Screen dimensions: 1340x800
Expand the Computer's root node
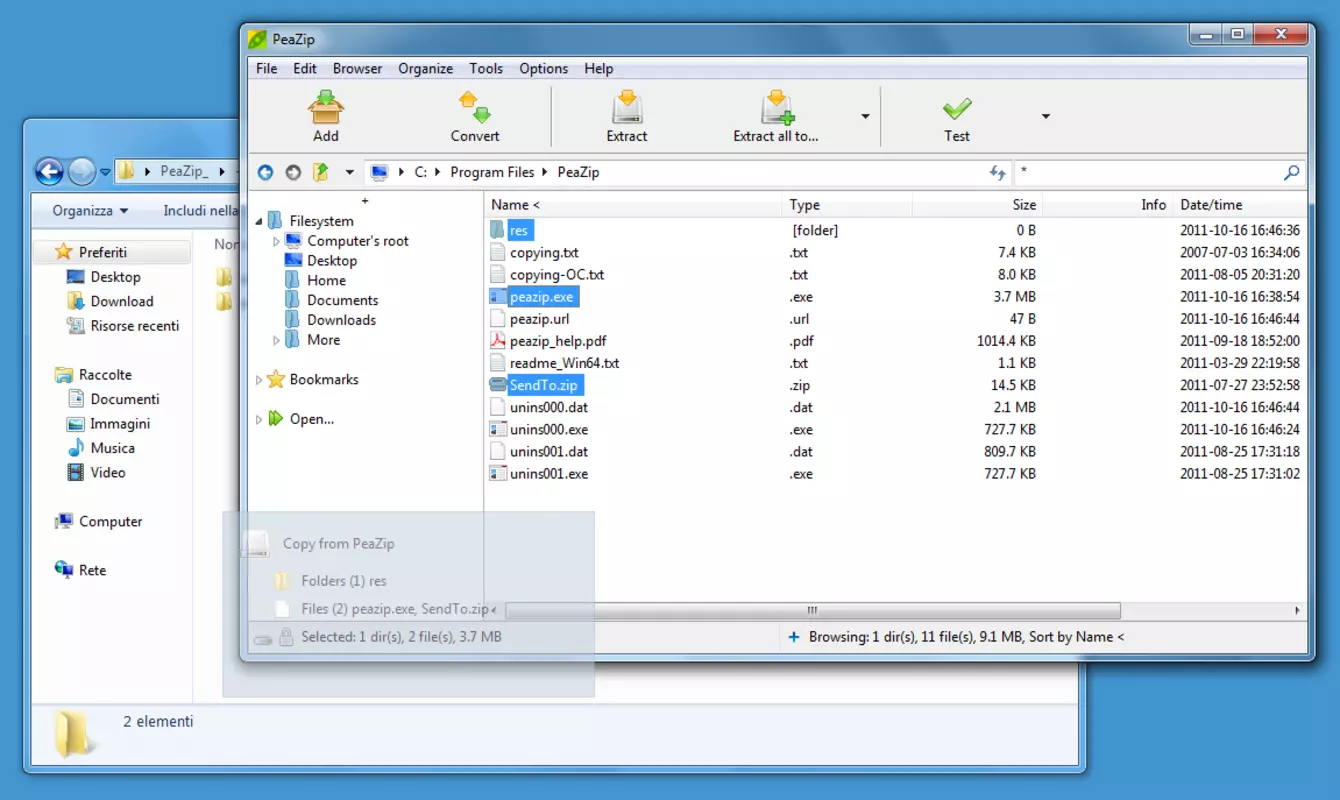[277, 241]
